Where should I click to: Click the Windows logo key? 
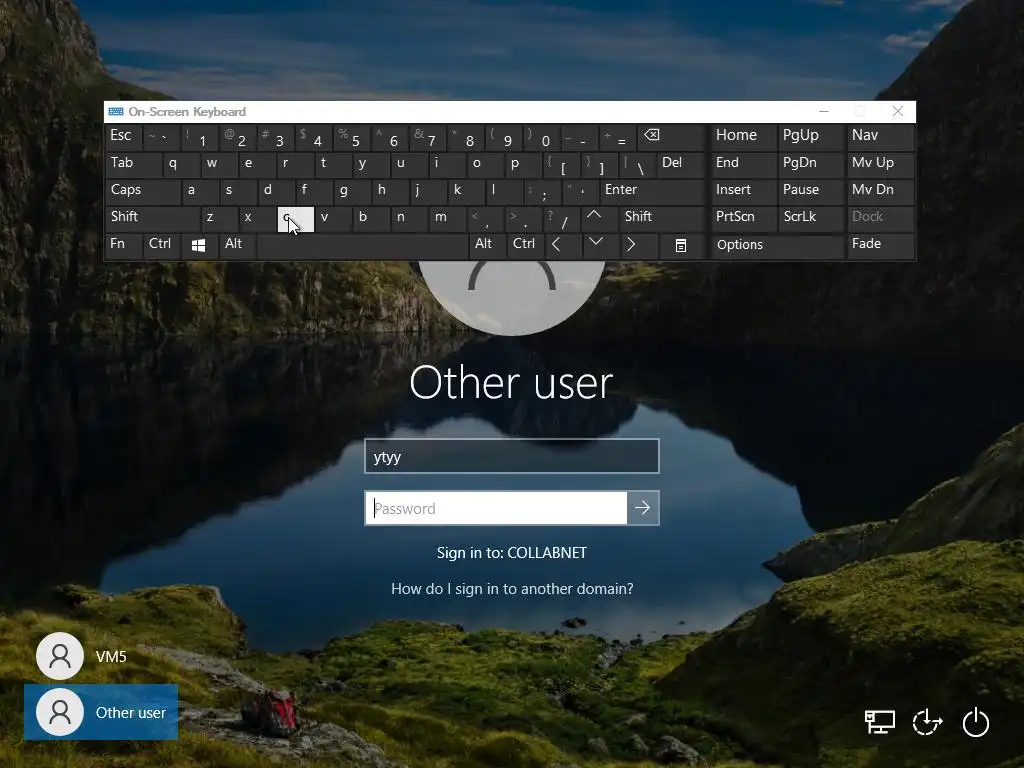[199, 246]
